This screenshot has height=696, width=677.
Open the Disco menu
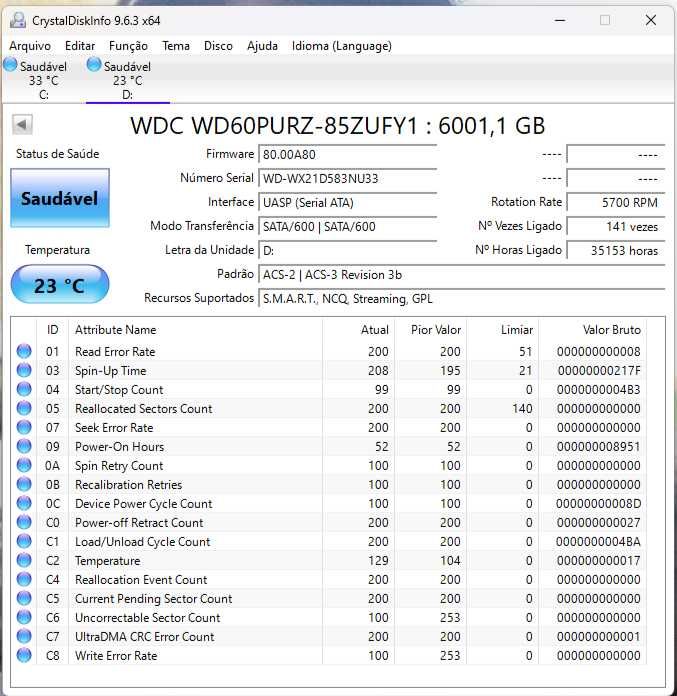(218, 46)
